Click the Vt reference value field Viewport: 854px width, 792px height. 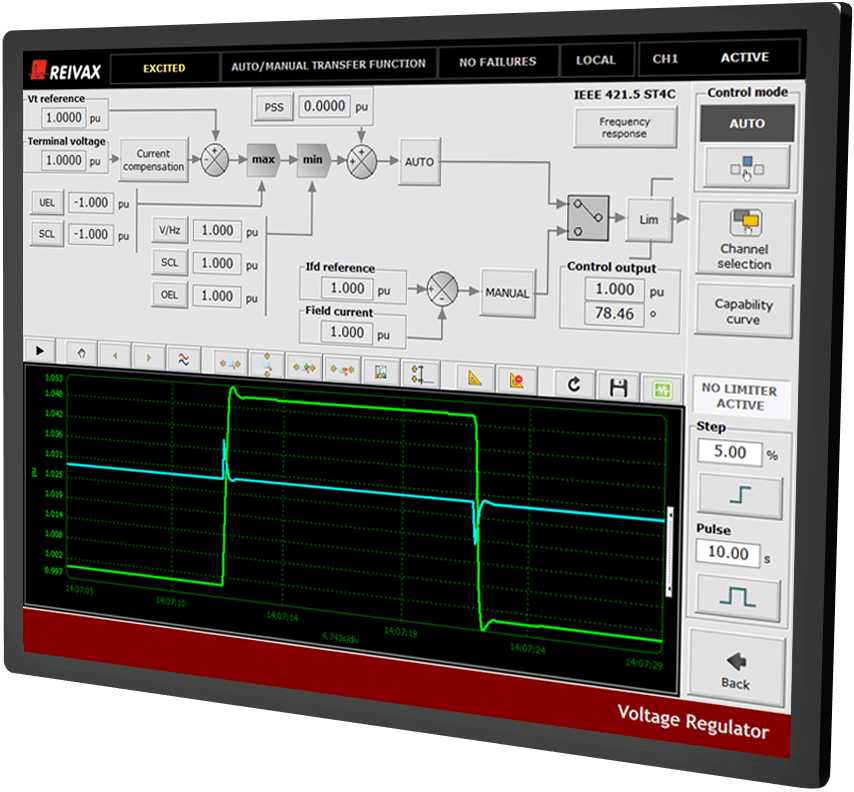64,118
